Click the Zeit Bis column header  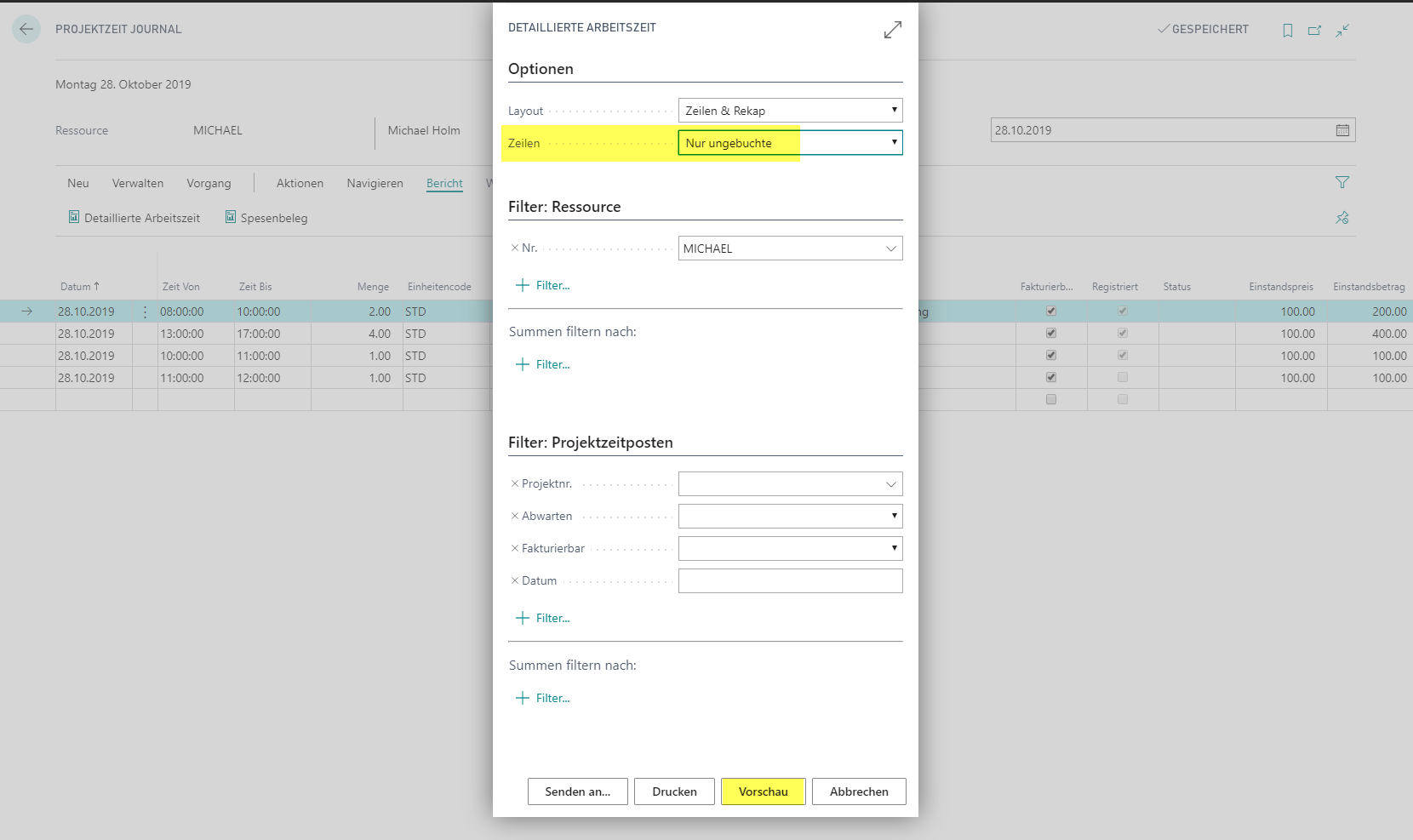coord(255,287)
